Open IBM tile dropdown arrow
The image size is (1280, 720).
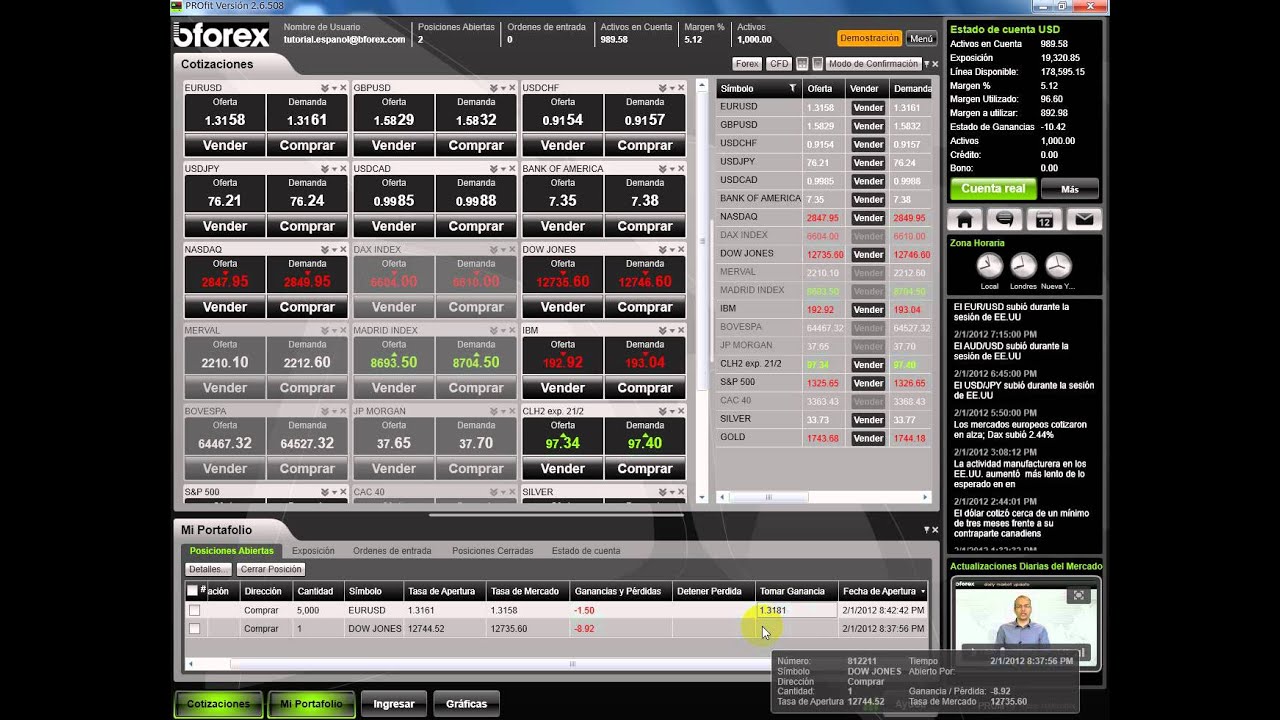tap(672, 331)
